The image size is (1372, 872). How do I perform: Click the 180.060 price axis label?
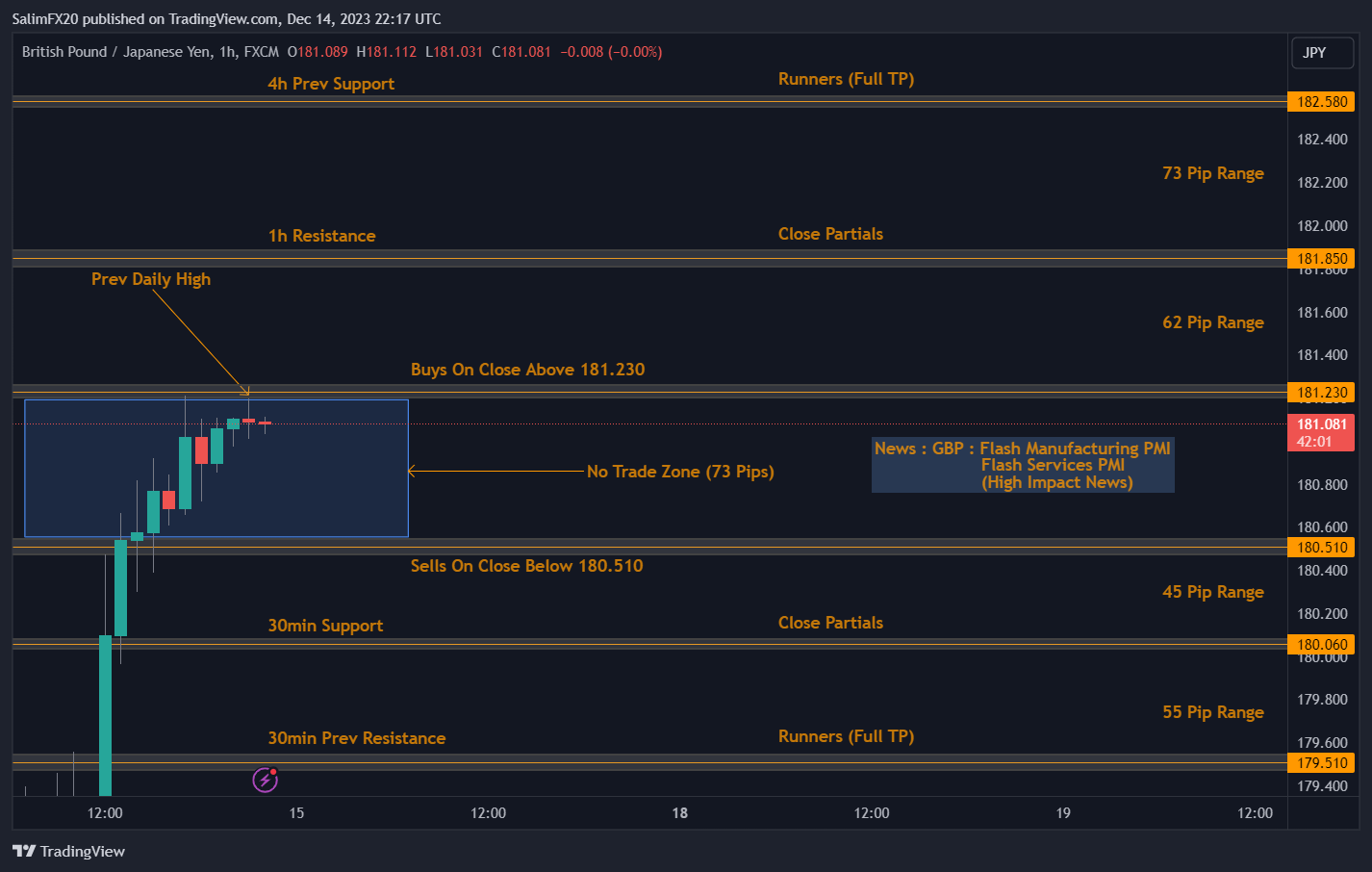pyautogui.click(x=1321, y=645)
